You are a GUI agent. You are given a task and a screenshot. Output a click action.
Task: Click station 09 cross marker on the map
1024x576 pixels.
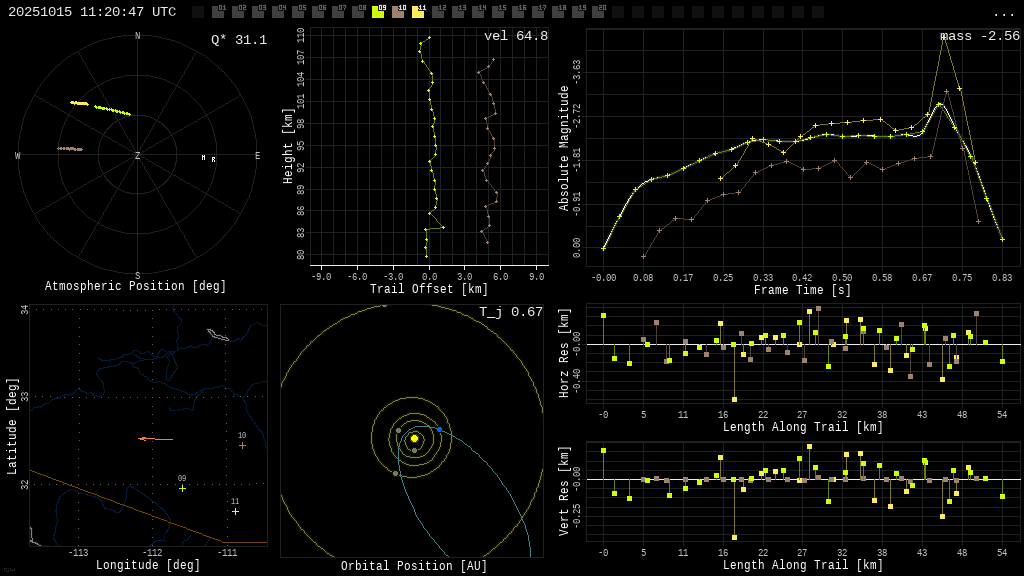tap(182, 488)
